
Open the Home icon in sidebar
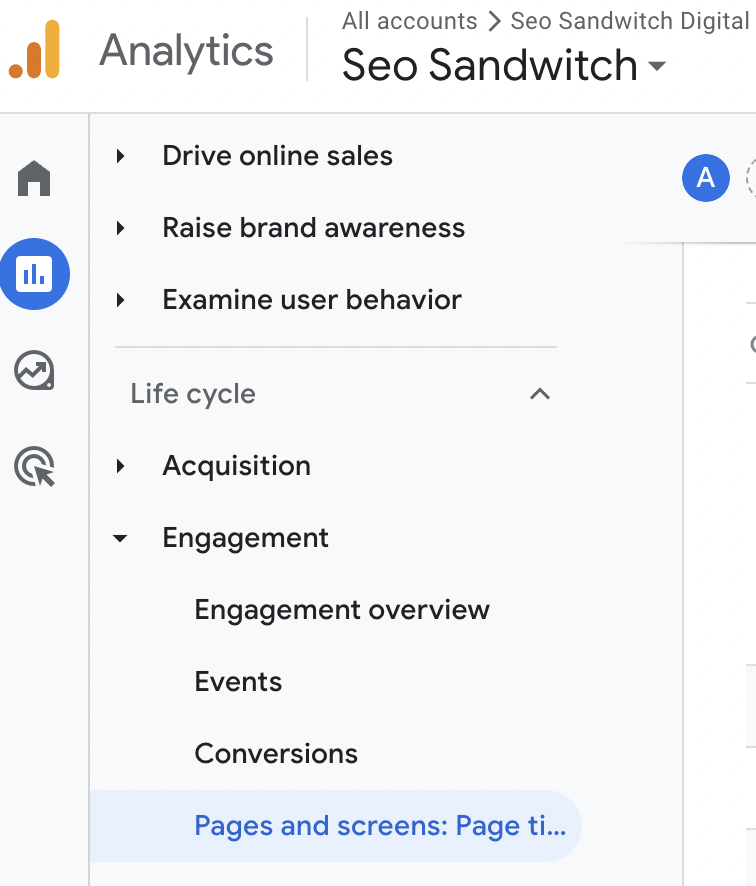pos(34,180)
